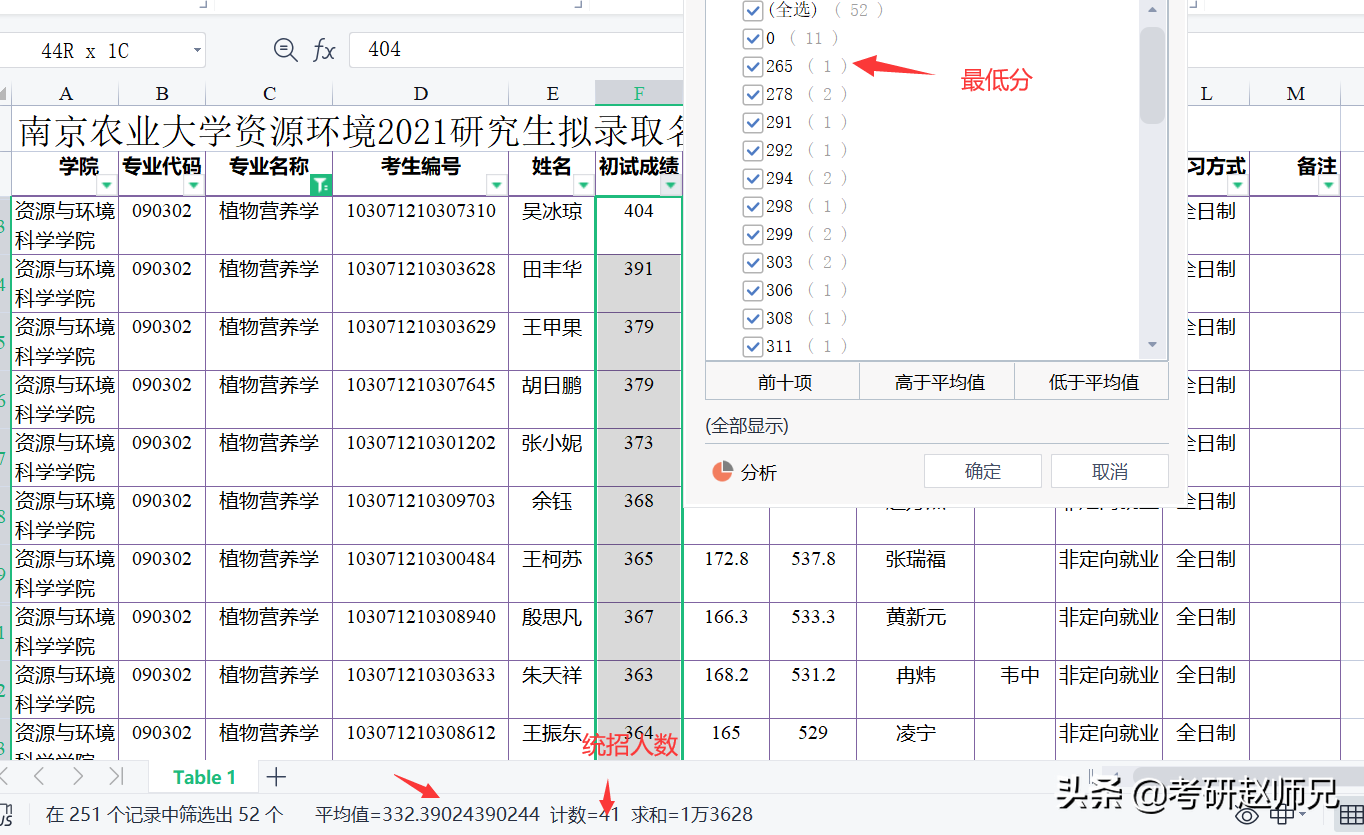Click the 确定 confirm button
The height and width of the screenshot is (835, 1364).
click(982, 471)
